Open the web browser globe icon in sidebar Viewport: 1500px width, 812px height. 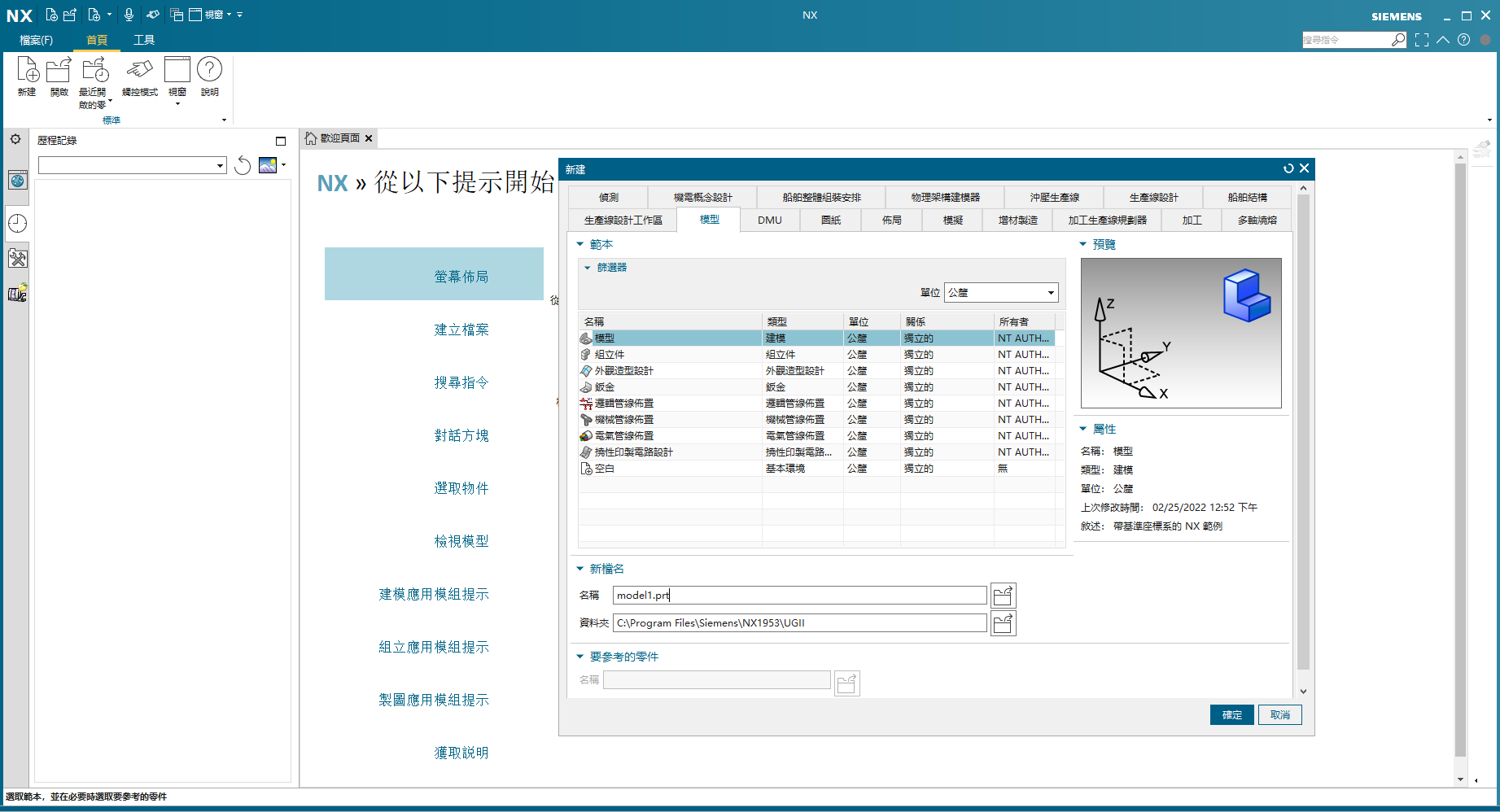(x=17, y=180)
